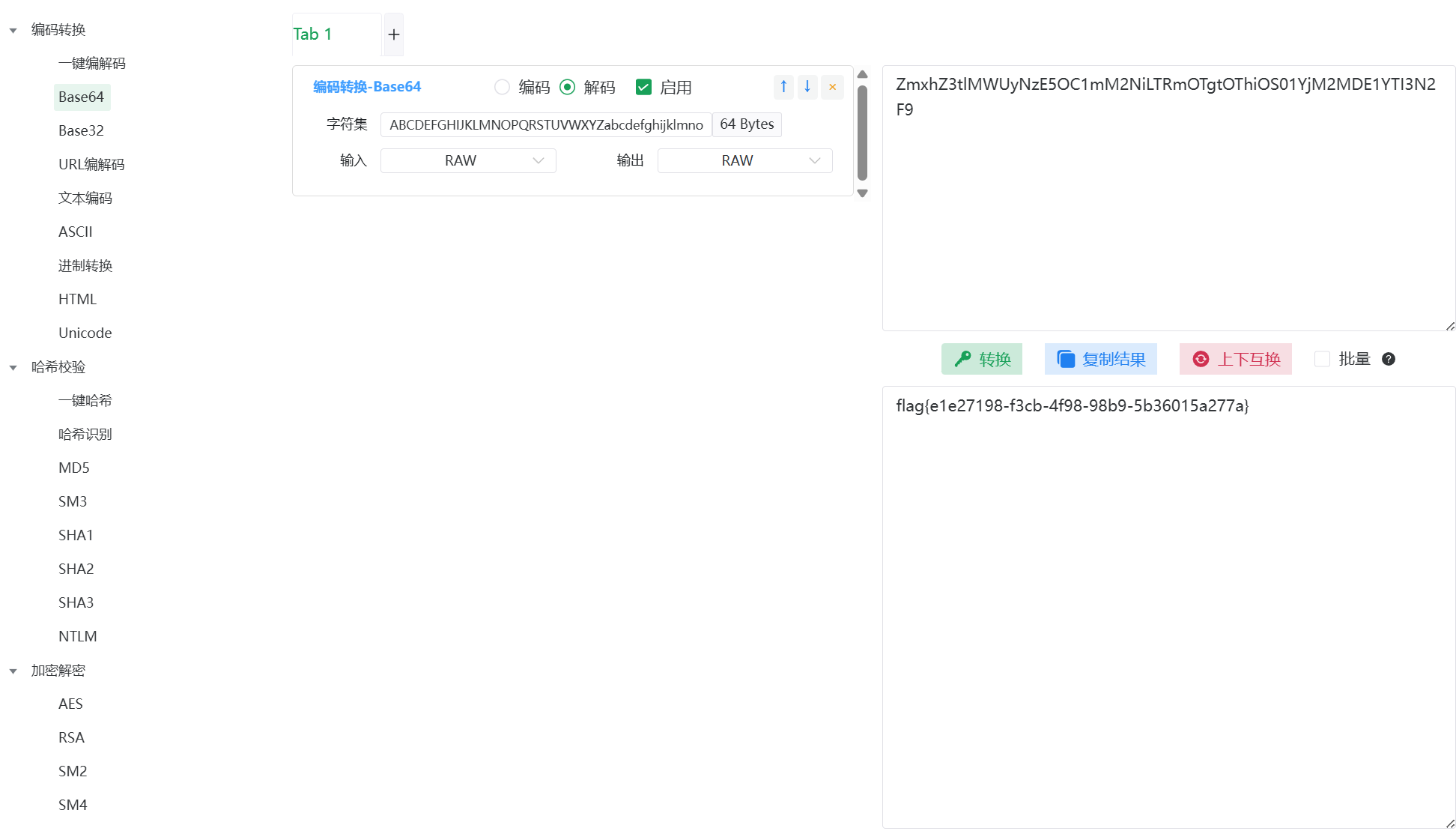Select the 解码 (decode) radio button
Viewport: 1456px width, 834px height.
click(568, 87)
